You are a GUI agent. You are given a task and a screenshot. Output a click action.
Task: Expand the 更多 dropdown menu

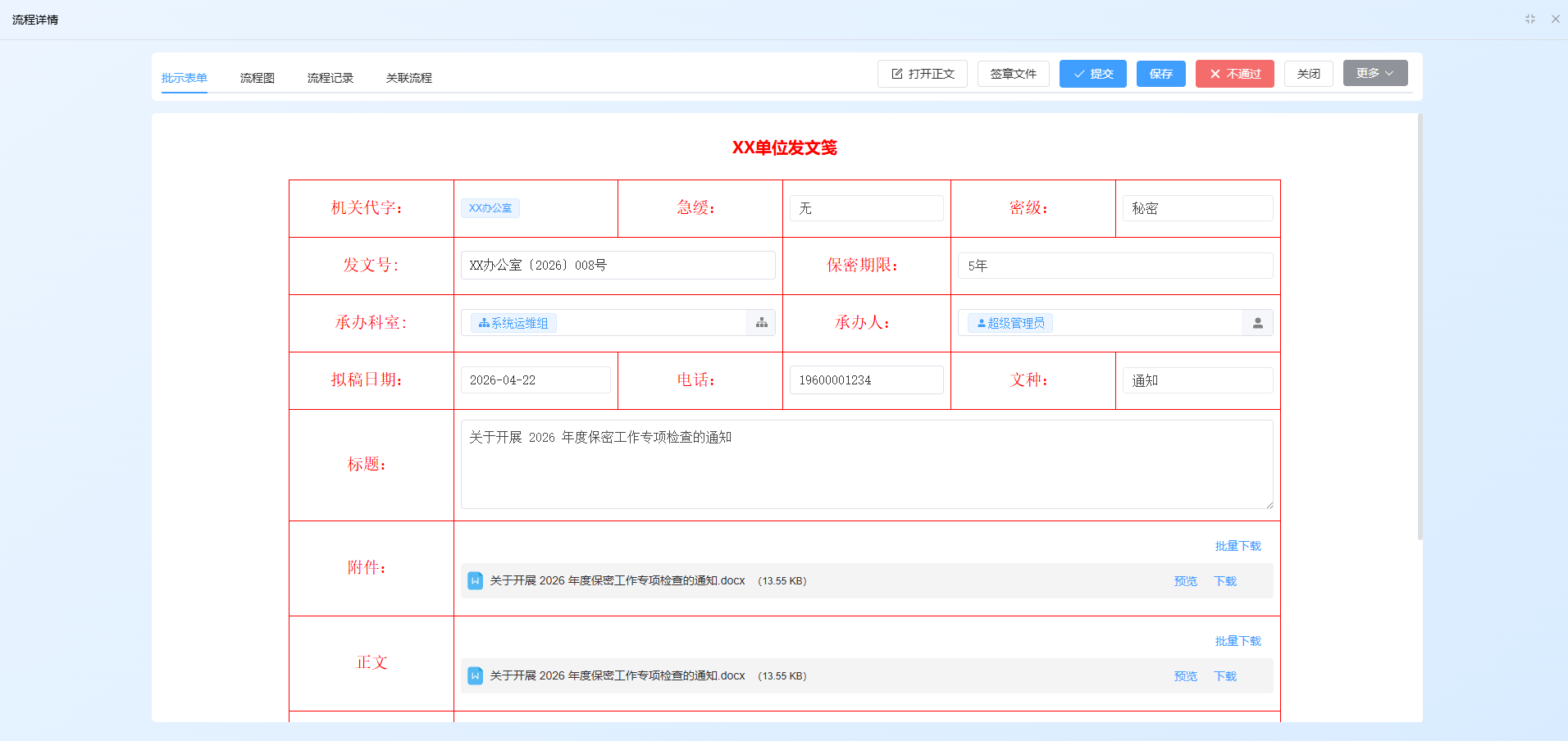(1375, 73)
